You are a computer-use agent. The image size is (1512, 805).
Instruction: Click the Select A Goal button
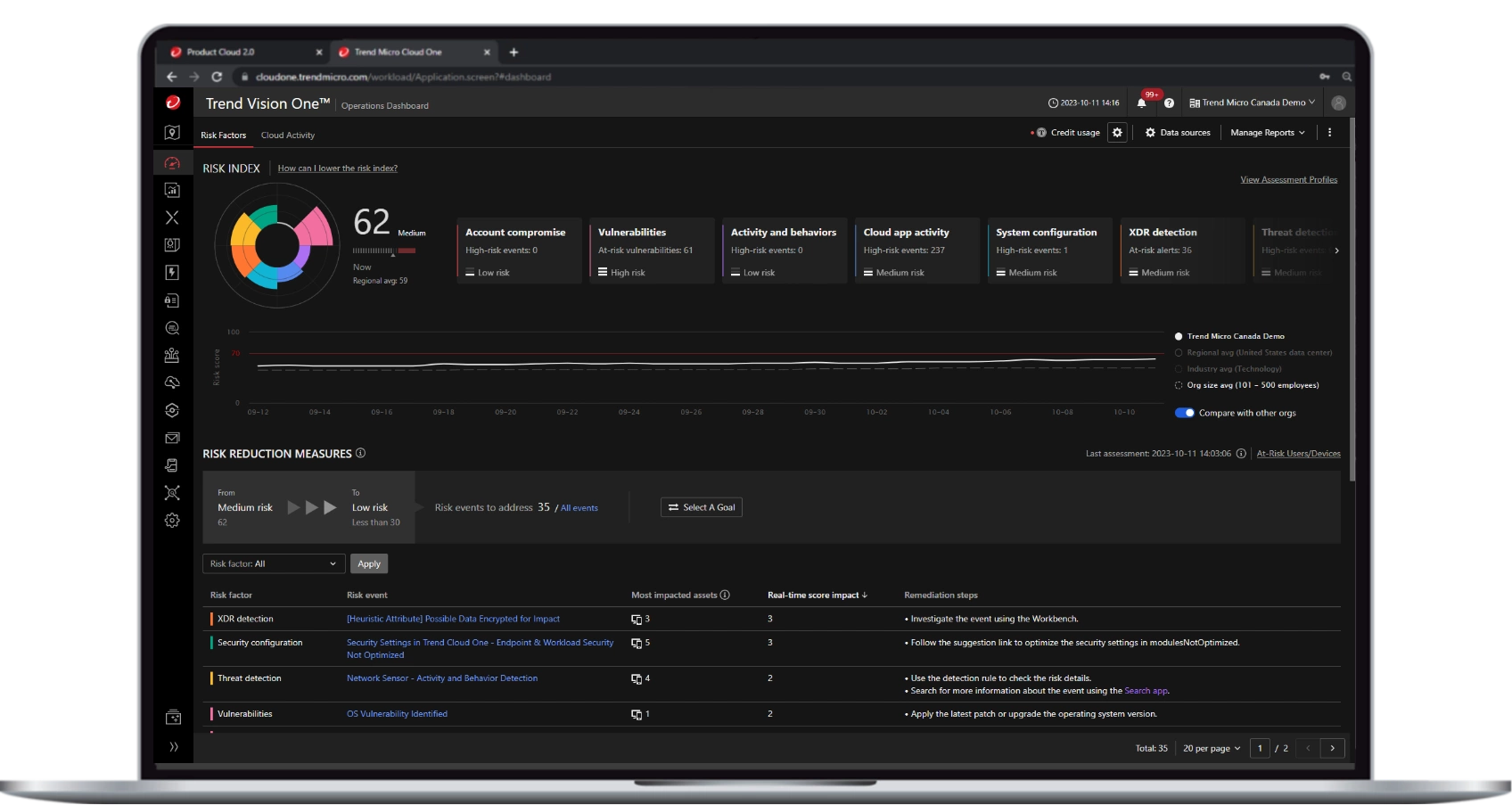[702, 507]
